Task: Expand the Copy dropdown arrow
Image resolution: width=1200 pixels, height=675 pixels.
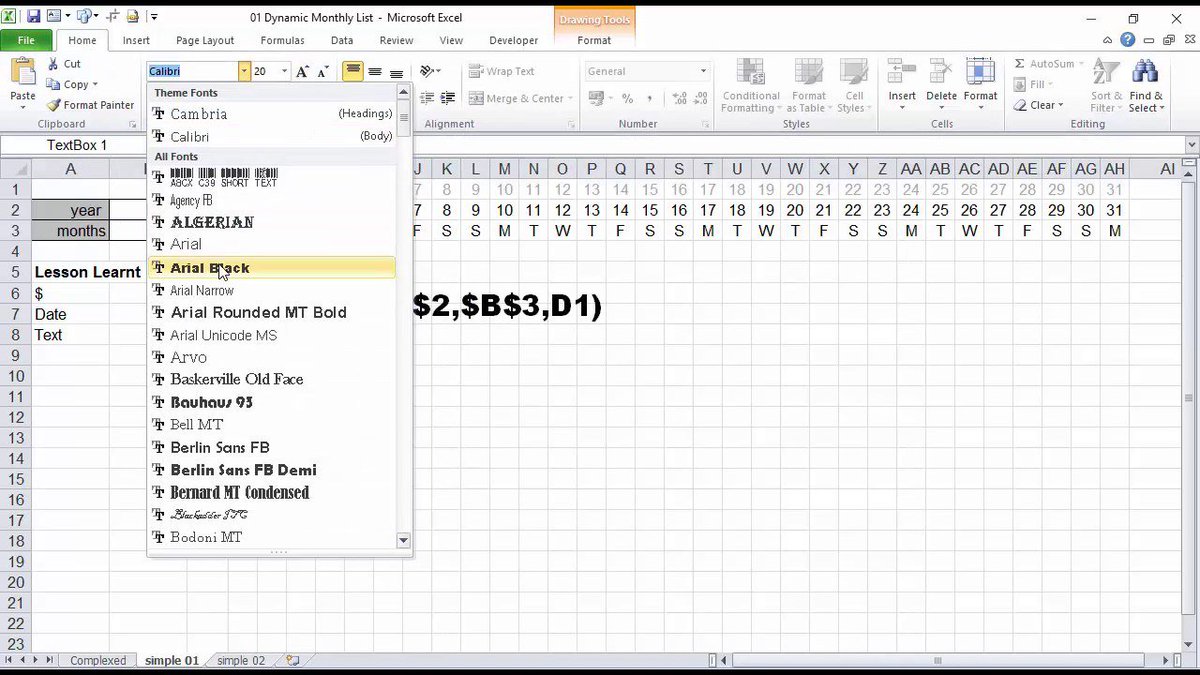Action: pos(96,85)
